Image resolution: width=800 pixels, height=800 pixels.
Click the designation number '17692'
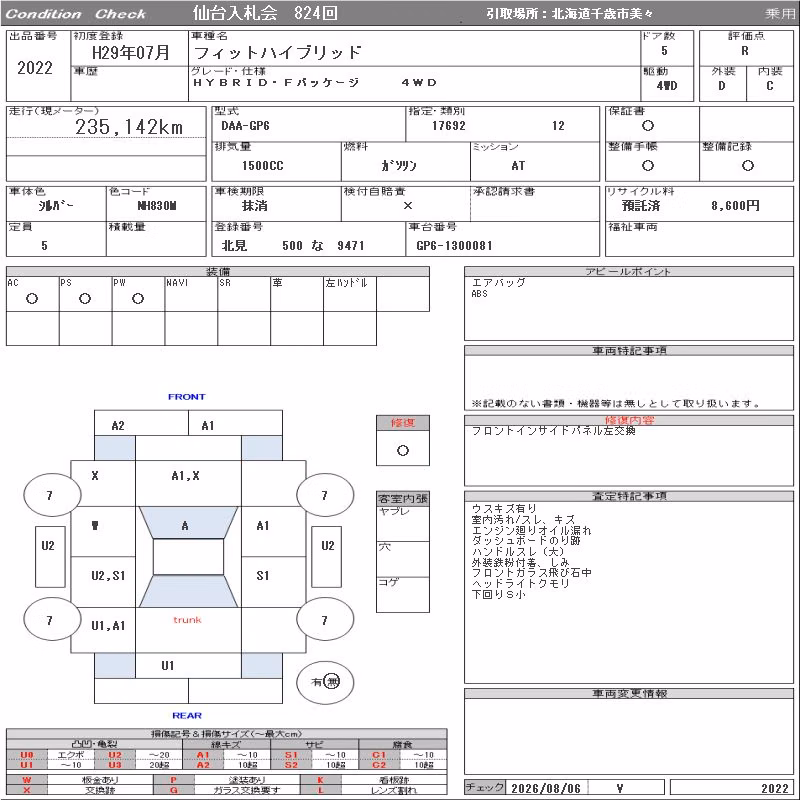(x=448, y=126)
